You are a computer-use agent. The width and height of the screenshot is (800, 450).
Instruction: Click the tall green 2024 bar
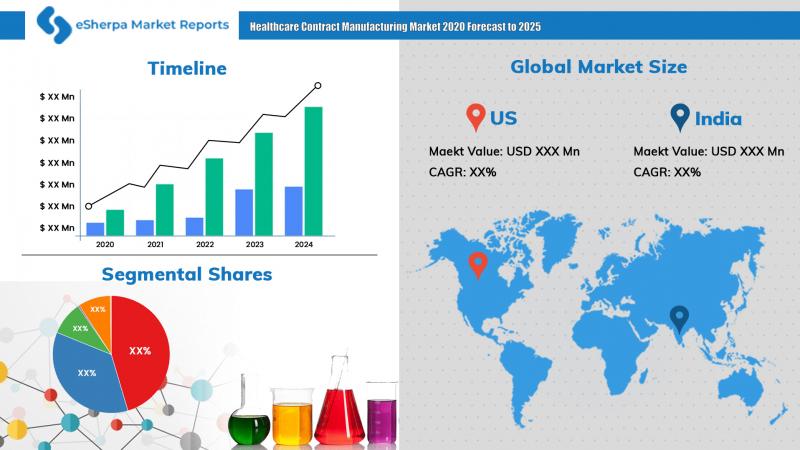[x=313, y=171]
